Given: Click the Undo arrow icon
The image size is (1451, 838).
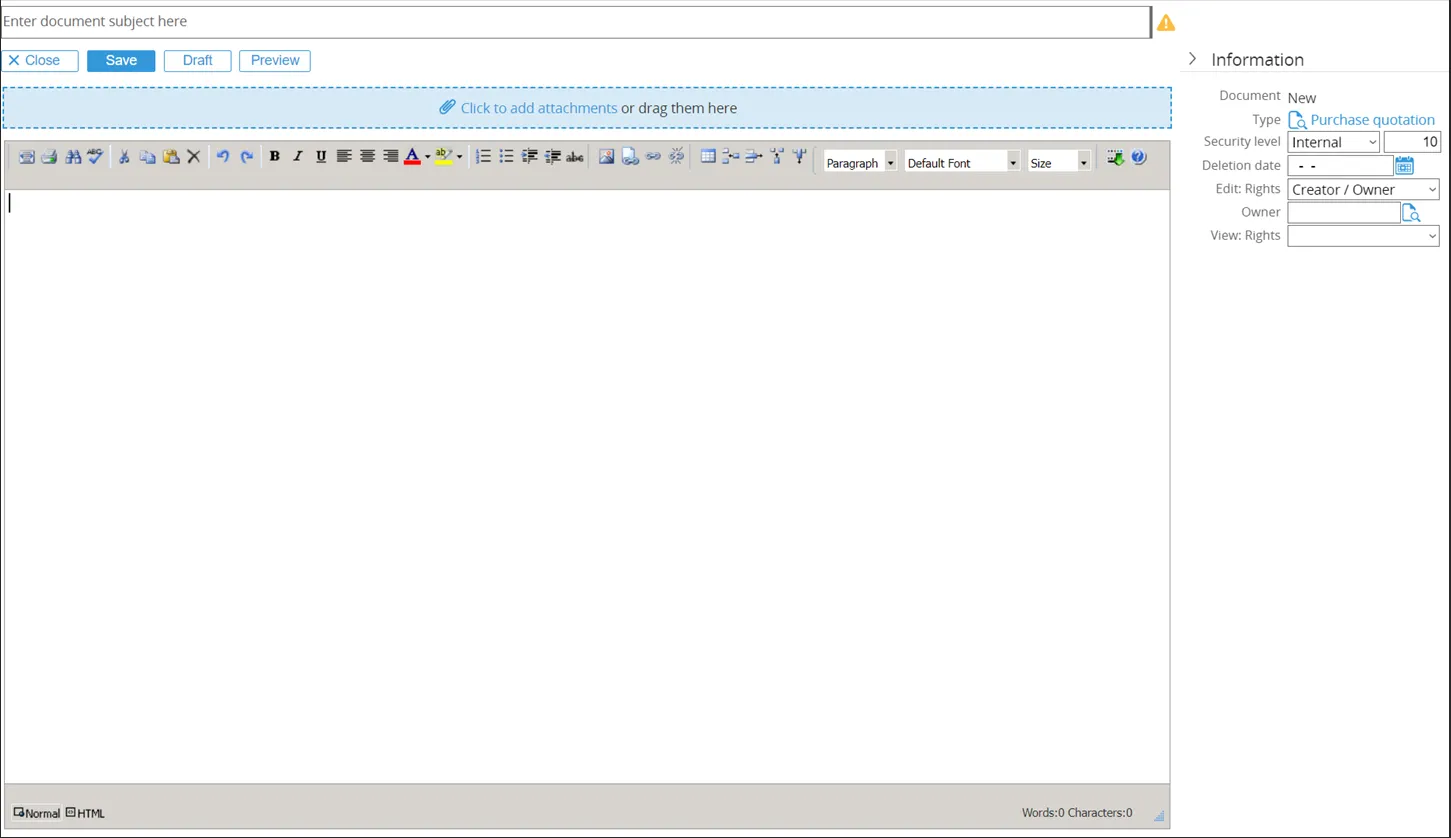Looking at the screenshot, I should click(x=223, y=157).
